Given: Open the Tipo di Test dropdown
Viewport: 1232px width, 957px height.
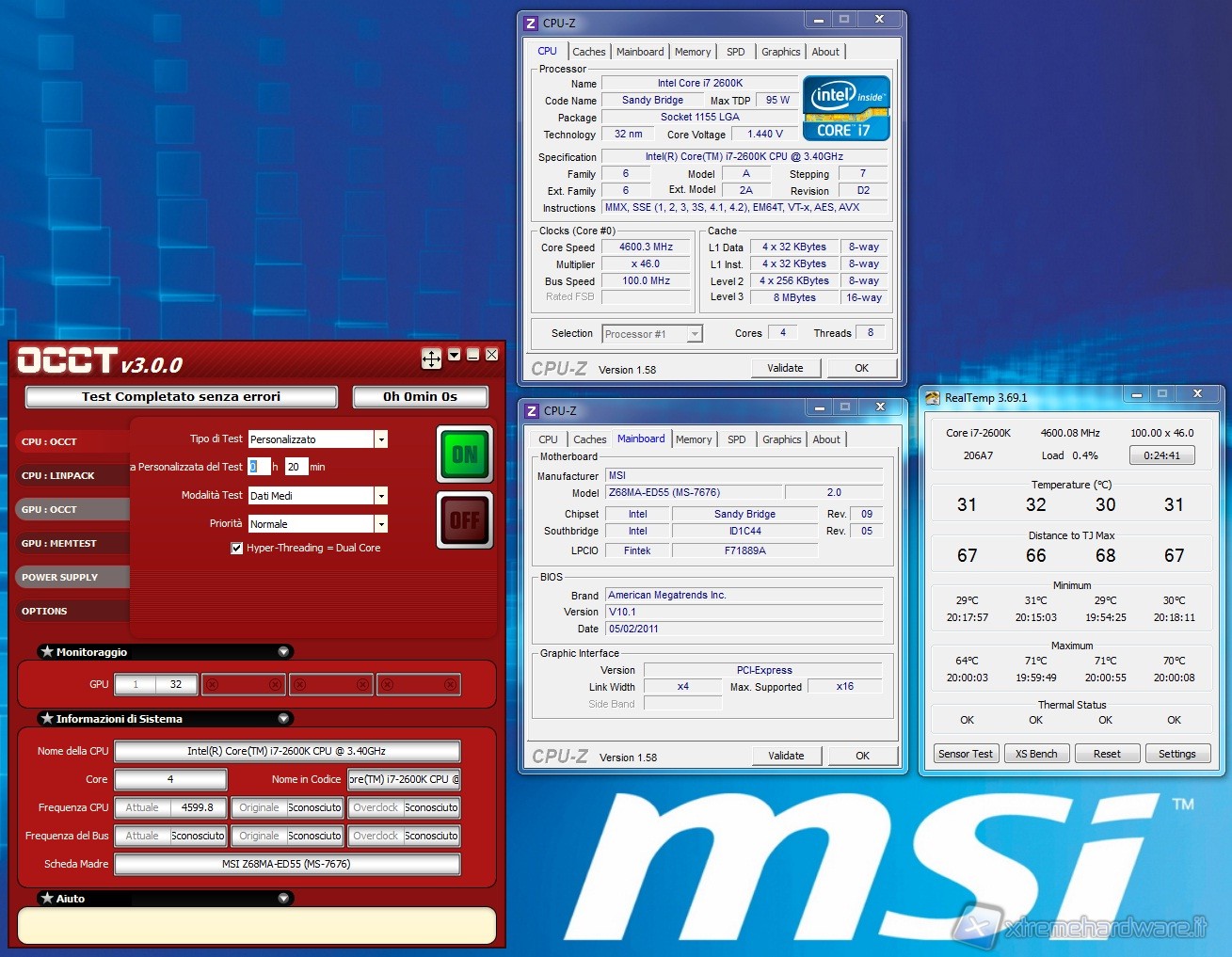Looking at the screenshot, I should coord(381,439).
